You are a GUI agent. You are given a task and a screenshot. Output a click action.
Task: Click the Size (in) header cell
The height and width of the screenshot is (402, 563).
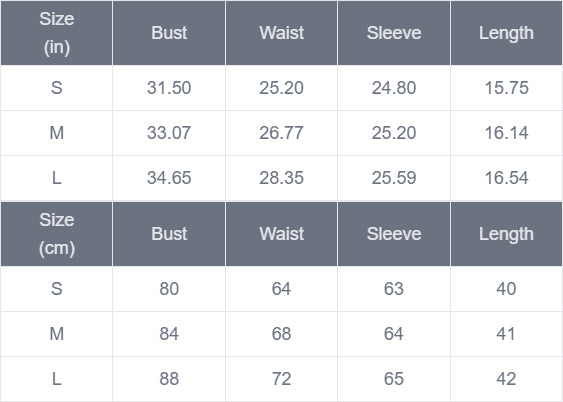click(56, 33)
